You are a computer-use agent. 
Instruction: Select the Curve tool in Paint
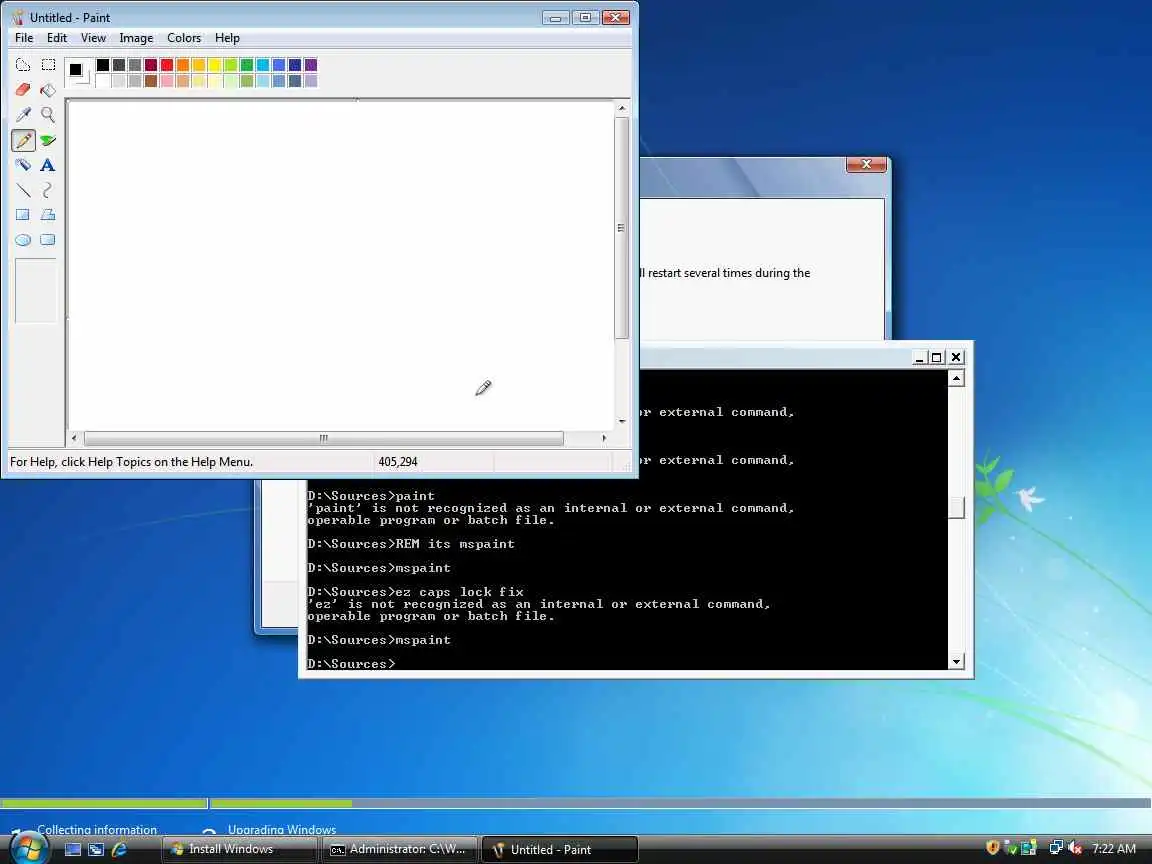(48, 190)
